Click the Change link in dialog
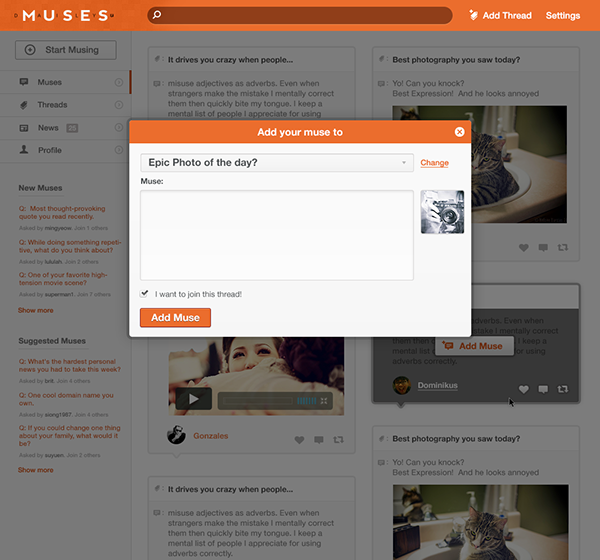 (x=434, y=163)
